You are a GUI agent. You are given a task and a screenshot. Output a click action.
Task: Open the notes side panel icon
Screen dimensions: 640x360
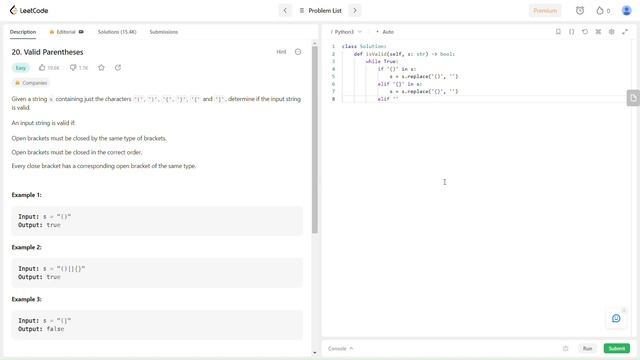tap(633, 98)
